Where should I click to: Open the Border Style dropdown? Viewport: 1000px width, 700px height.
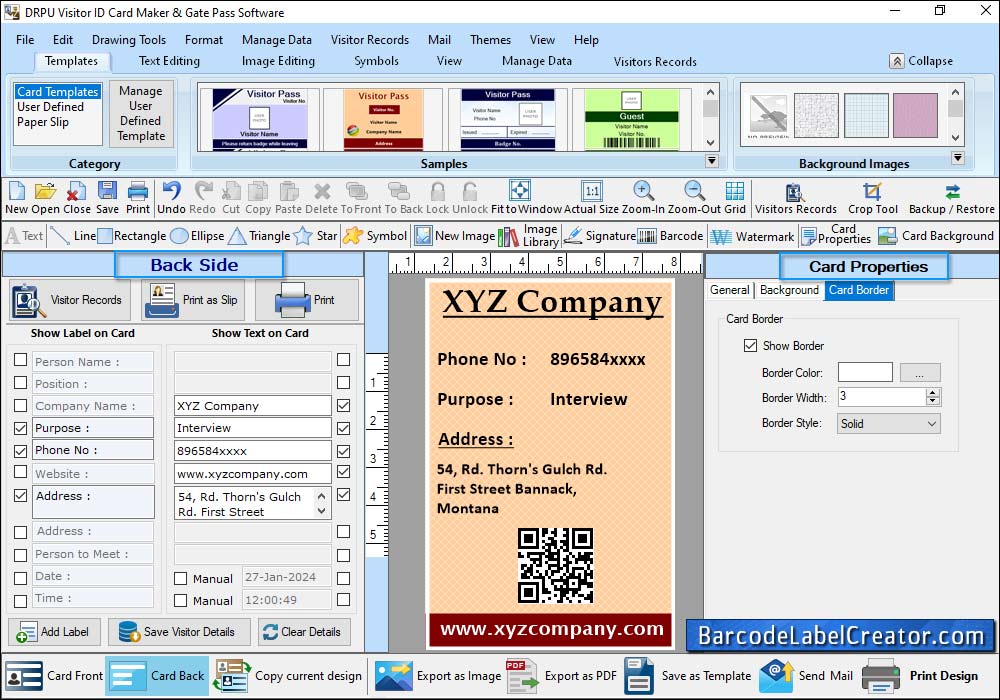(888, 423)
